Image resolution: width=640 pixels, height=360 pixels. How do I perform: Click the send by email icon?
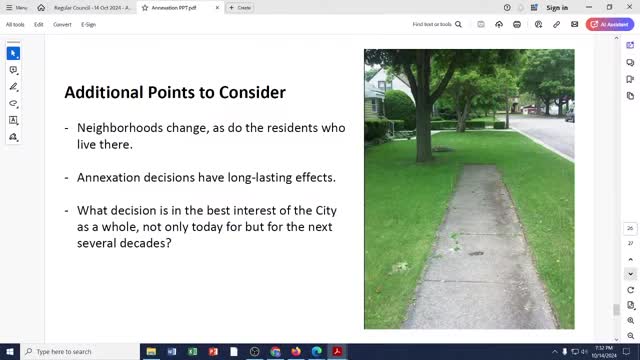point(574,24)
